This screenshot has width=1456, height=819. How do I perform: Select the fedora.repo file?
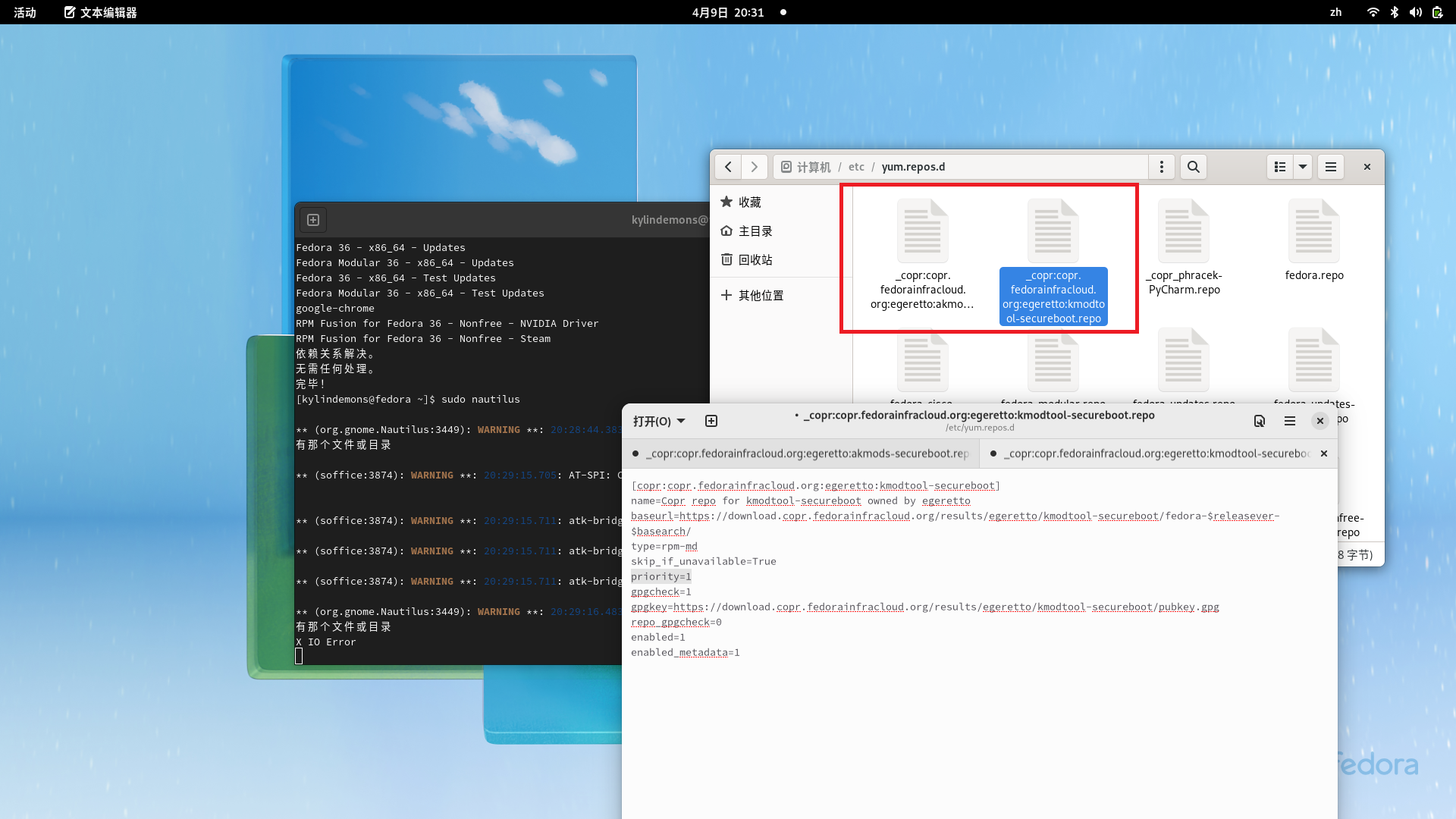[1313, 243]
